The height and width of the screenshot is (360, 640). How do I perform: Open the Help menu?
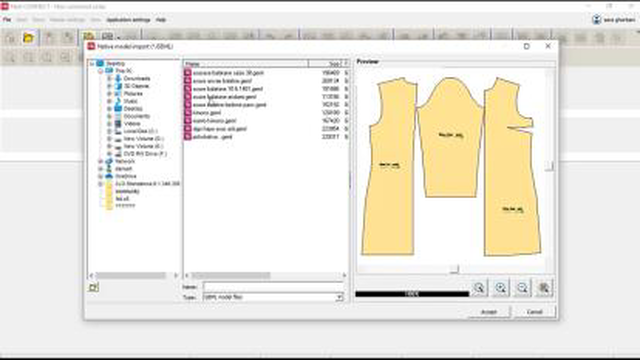(161, 20)
